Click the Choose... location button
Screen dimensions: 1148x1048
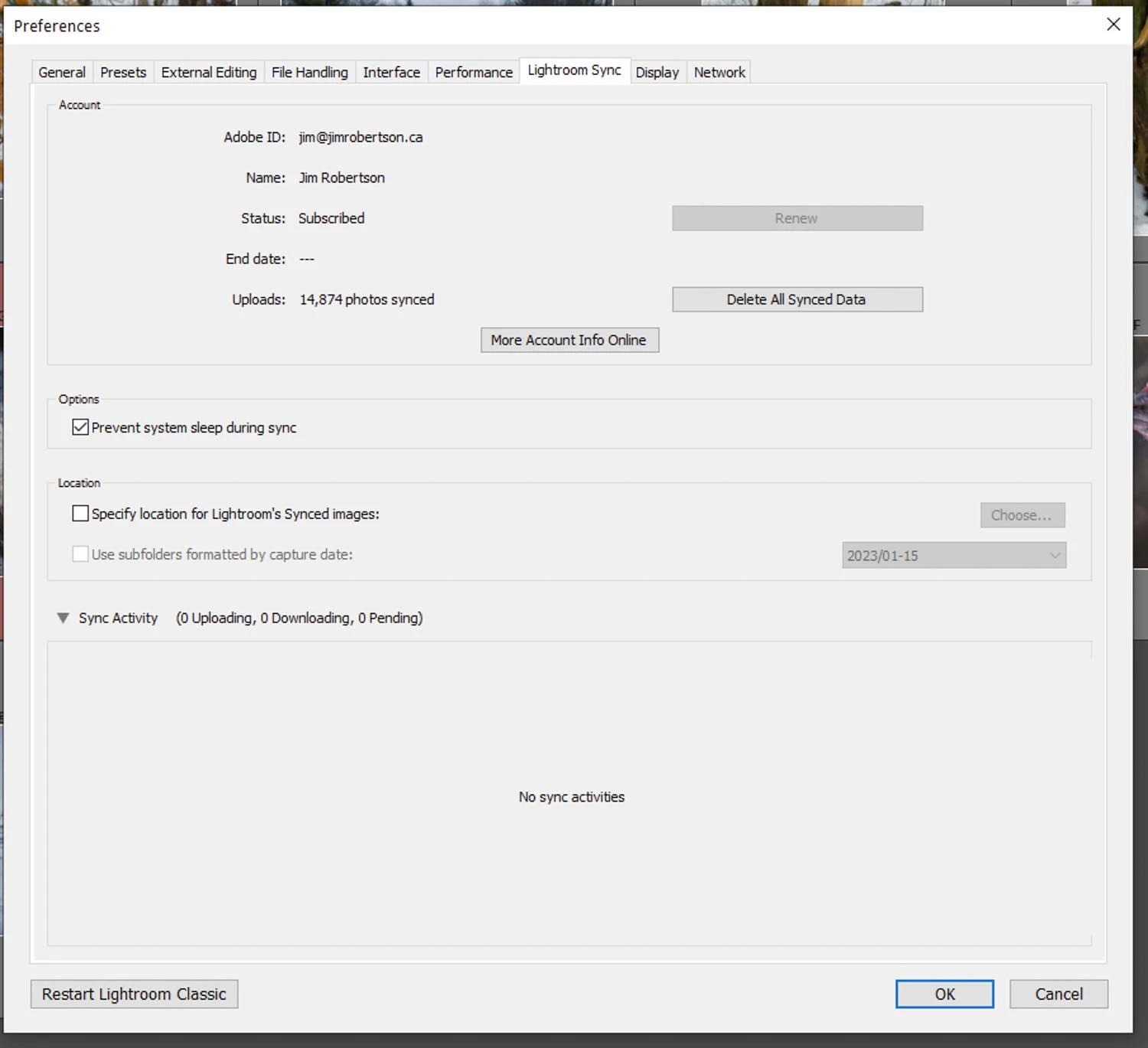tap(1022, 515)
